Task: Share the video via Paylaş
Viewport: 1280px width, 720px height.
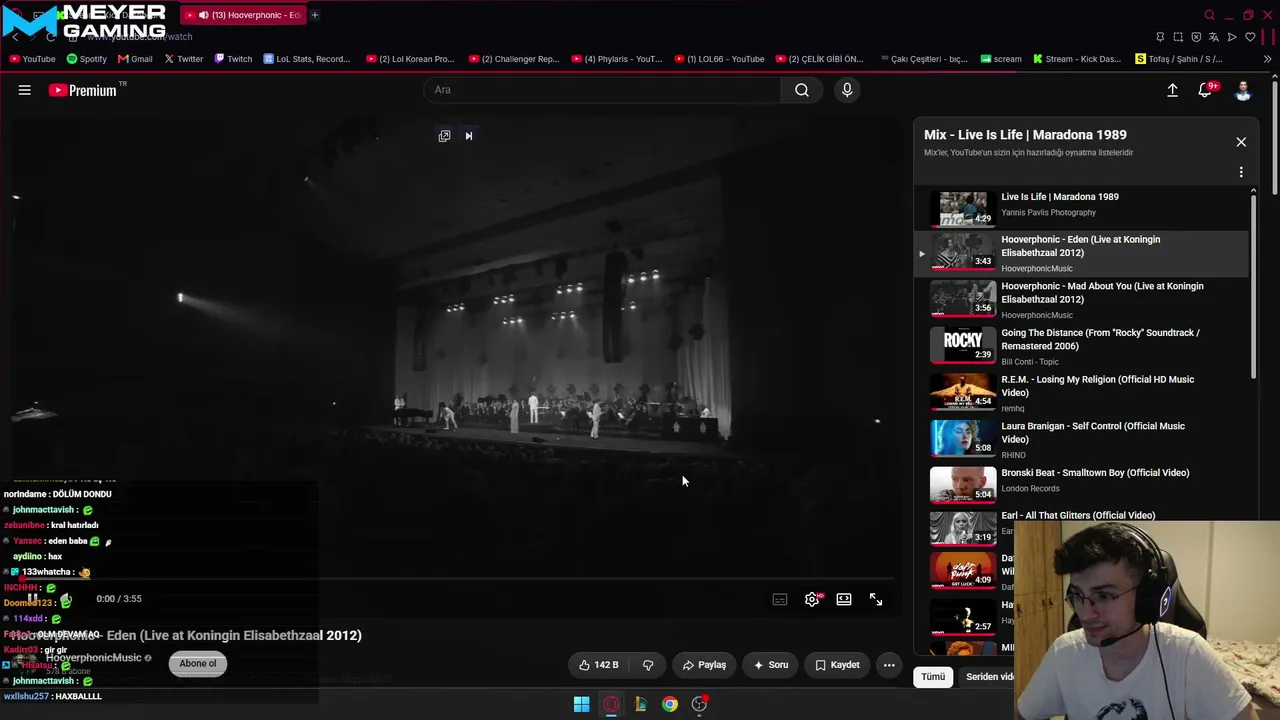Action: click(704, 665)
